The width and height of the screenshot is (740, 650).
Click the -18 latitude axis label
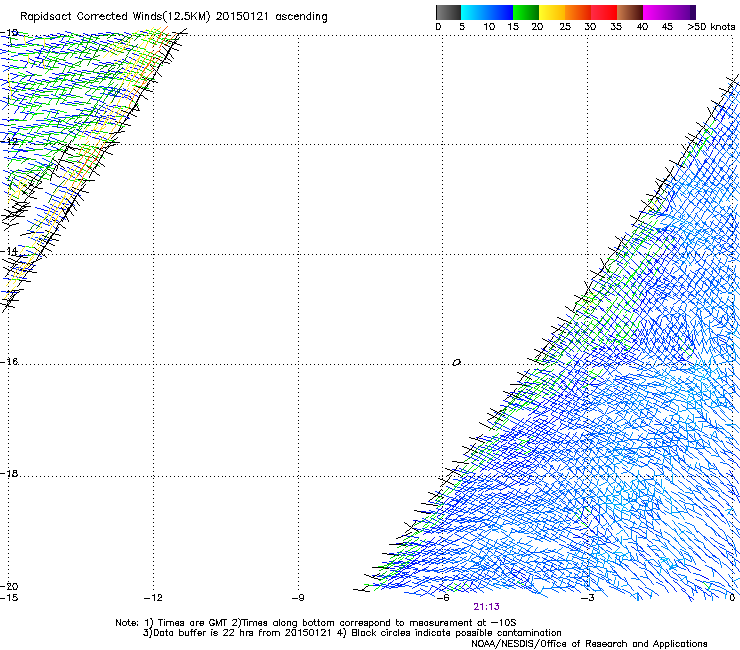9,473
